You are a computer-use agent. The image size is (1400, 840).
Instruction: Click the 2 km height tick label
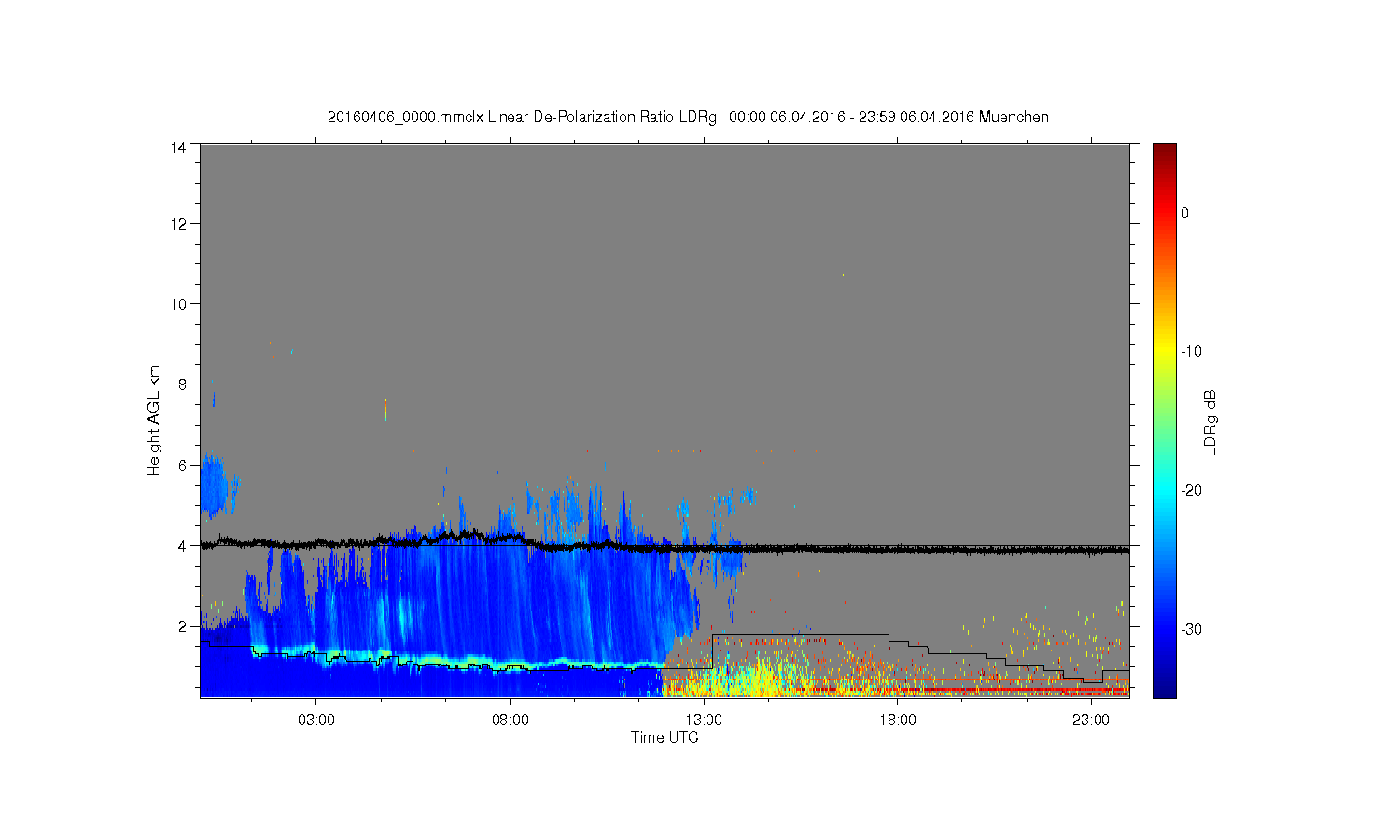pyautogui.click(x=182, y=626)
